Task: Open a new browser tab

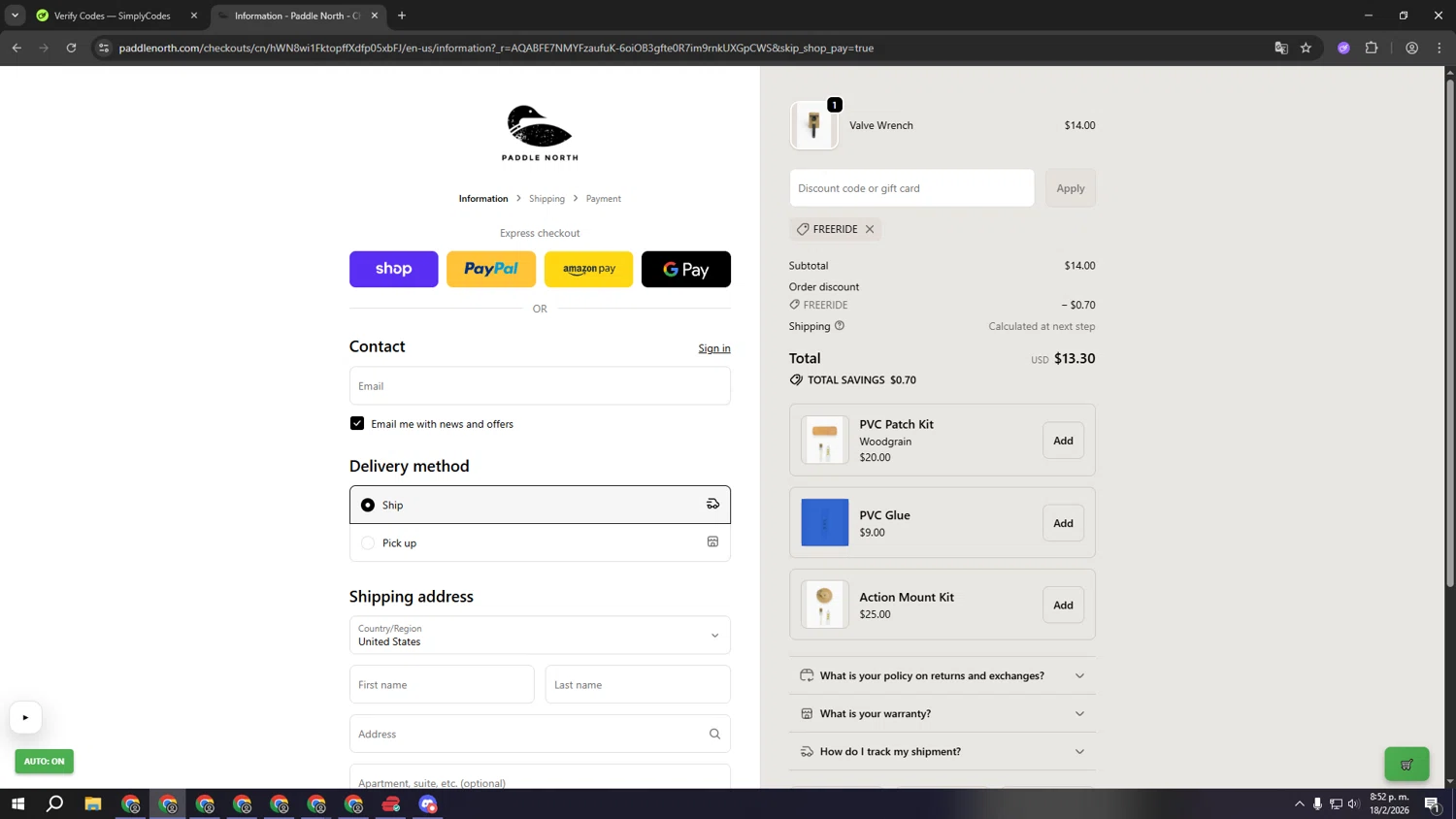Action: 402,16
